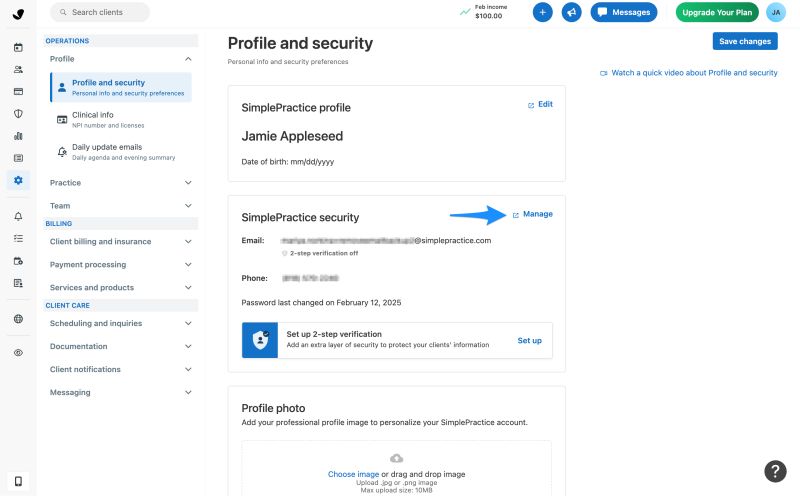This screenshot has height=498, width=800.
Task: Click the billing card icon in sidebar
Action: coord(18,91)
